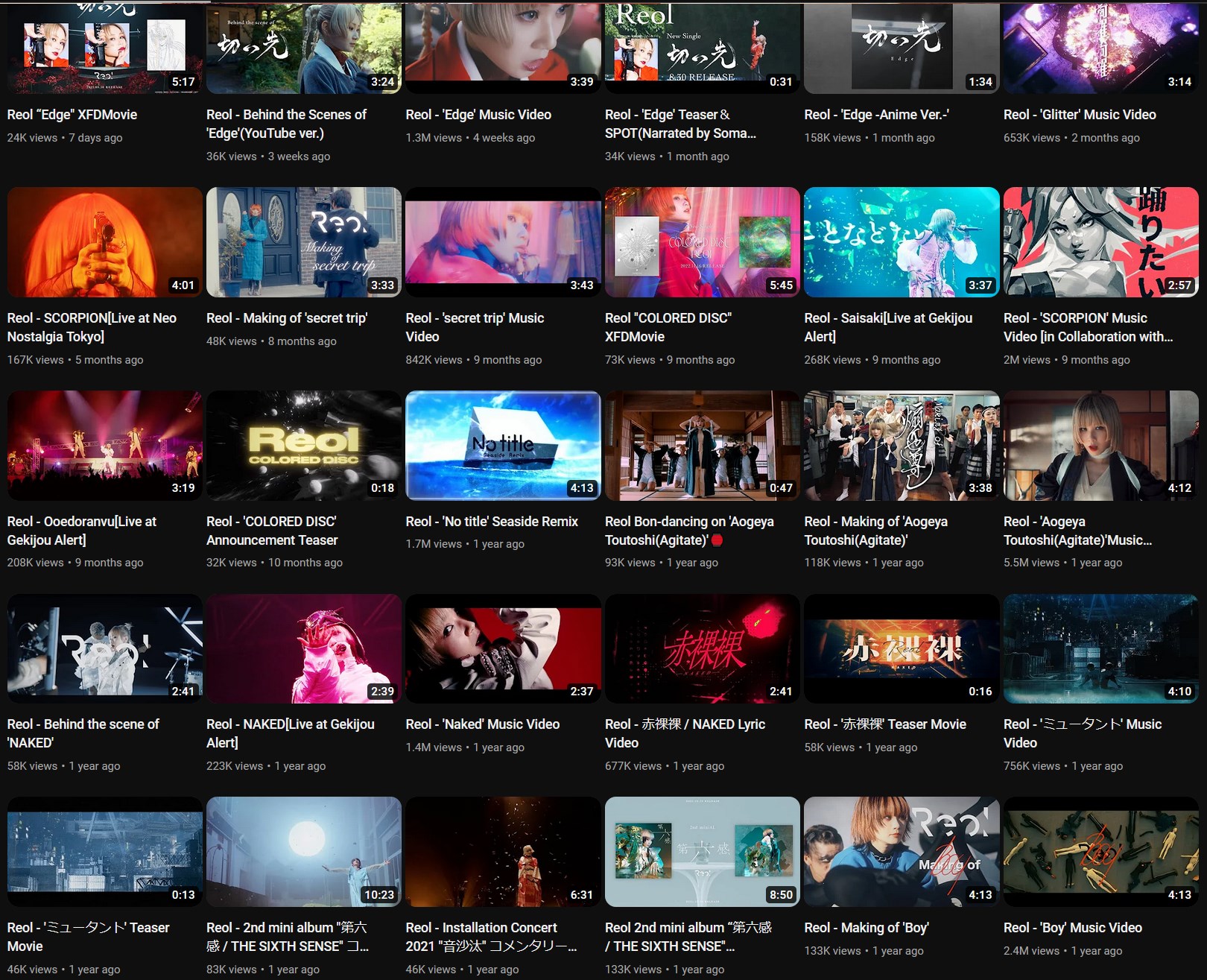
Task: Open the NAKED Live at Gekijou Alert thumbnail
Action: point(304,649)
